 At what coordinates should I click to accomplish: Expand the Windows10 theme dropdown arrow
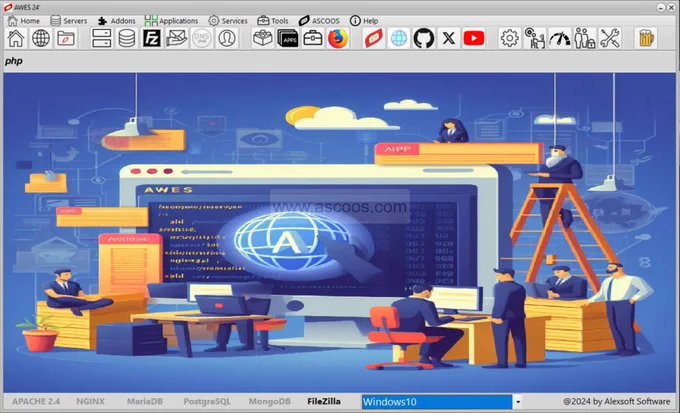(x=517, y=402)
